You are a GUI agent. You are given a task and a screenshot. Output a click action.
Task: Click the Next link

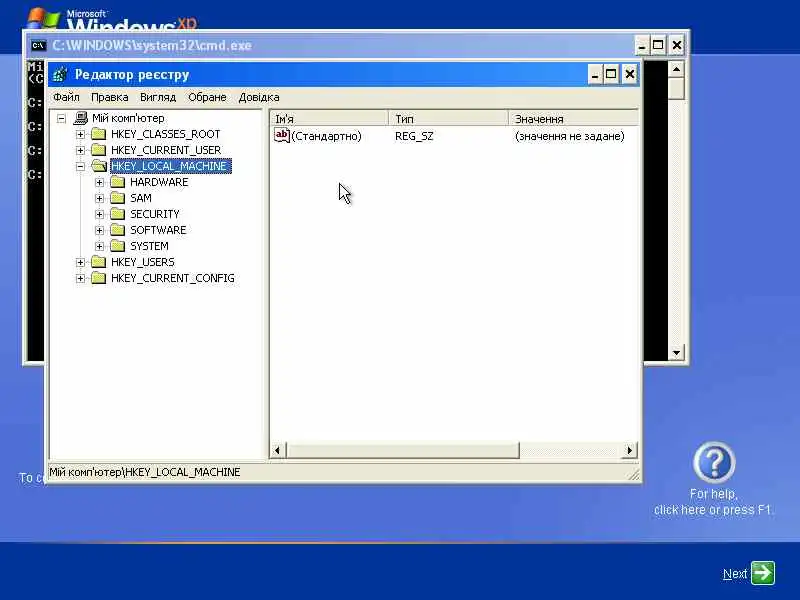click(735, 574)
